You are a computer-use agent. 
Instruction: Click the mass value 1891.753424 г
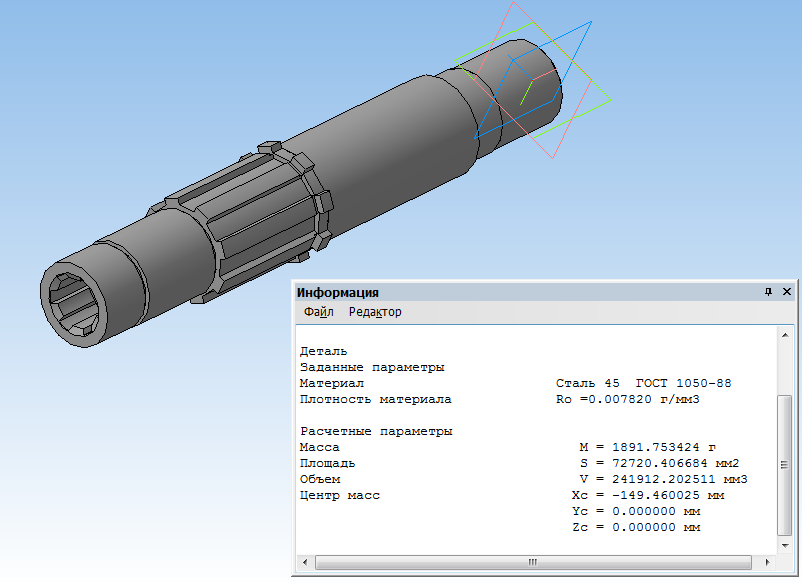[x=663, y=447]
